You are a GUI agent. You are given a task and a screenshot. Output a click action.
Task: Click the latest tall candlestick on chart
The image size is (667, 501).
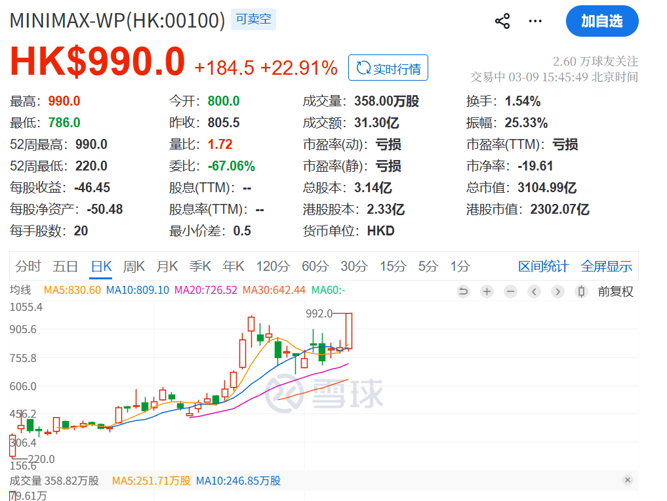point(351,331)
